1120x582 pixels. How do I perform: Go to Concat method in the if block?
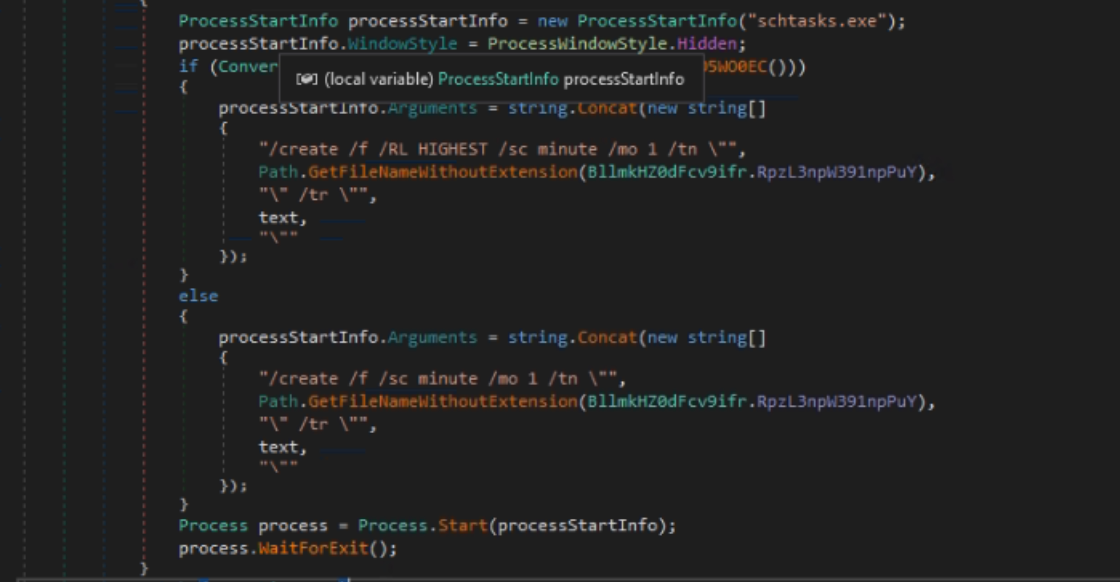606,108
